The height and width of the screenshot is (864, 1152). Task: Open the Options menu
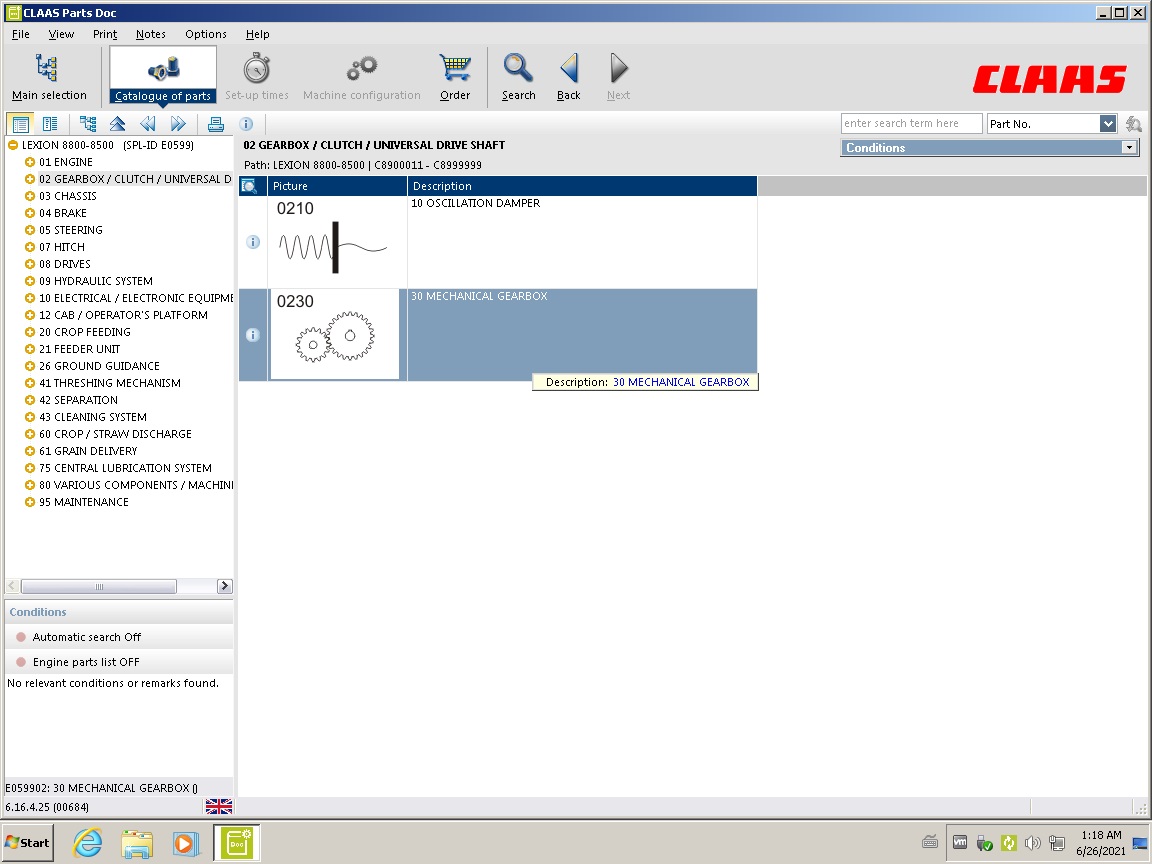(x=206, y=34)
